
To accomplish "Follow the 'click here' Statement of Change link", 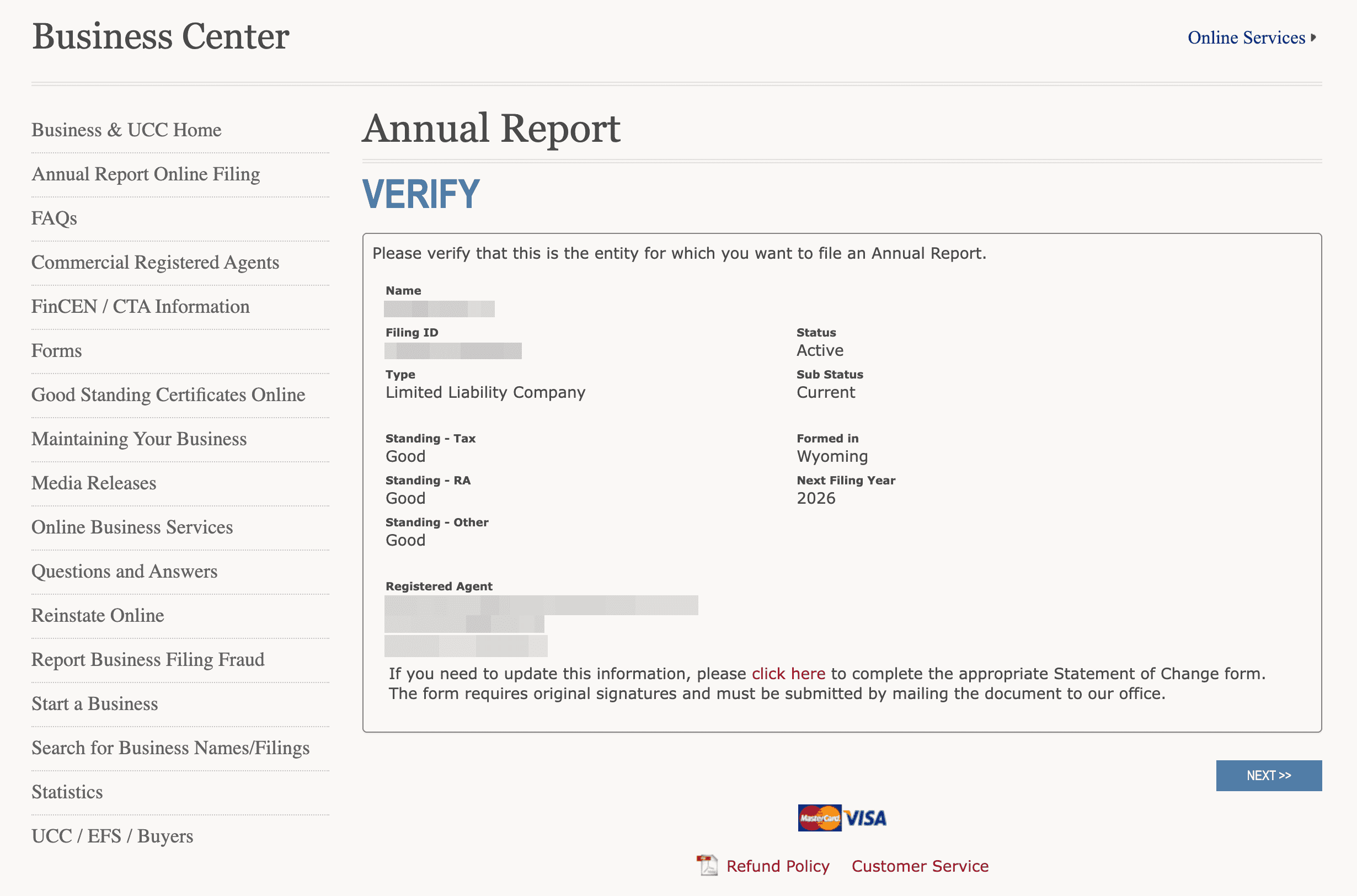I will 788,674.
